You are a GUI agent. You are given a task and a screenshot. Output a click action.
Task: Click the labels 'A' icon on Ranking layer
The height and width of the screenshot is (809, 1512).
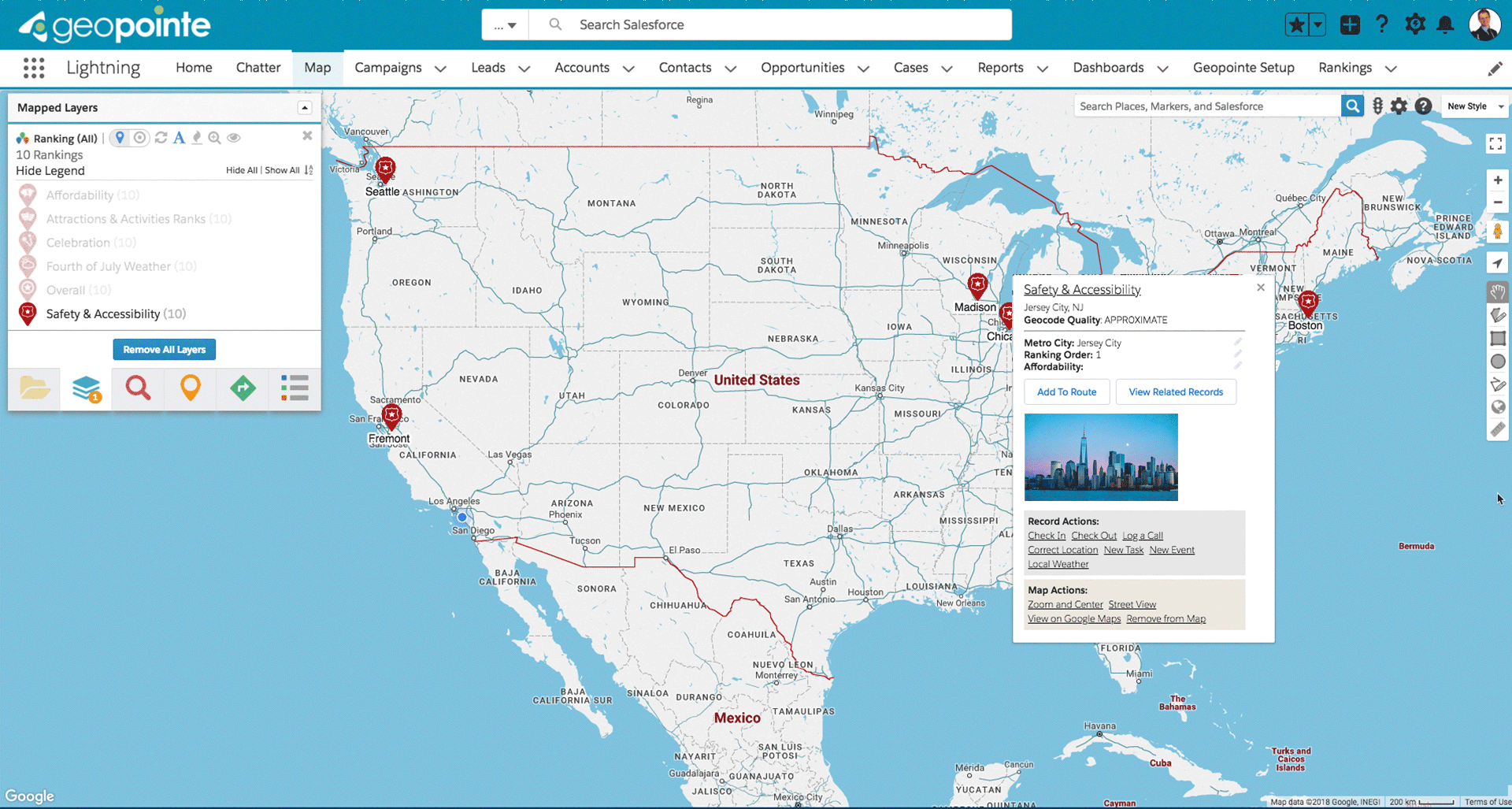[x=179, y=138]
